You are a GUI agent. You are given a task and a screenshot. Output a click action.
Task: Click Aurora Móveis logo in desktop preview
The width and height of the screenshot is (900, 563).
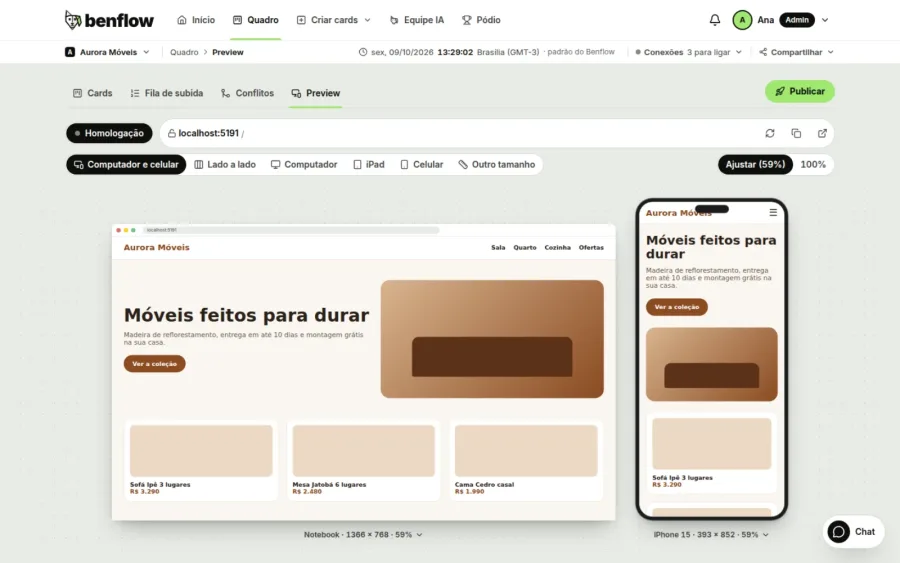click(x=156, y=248)
